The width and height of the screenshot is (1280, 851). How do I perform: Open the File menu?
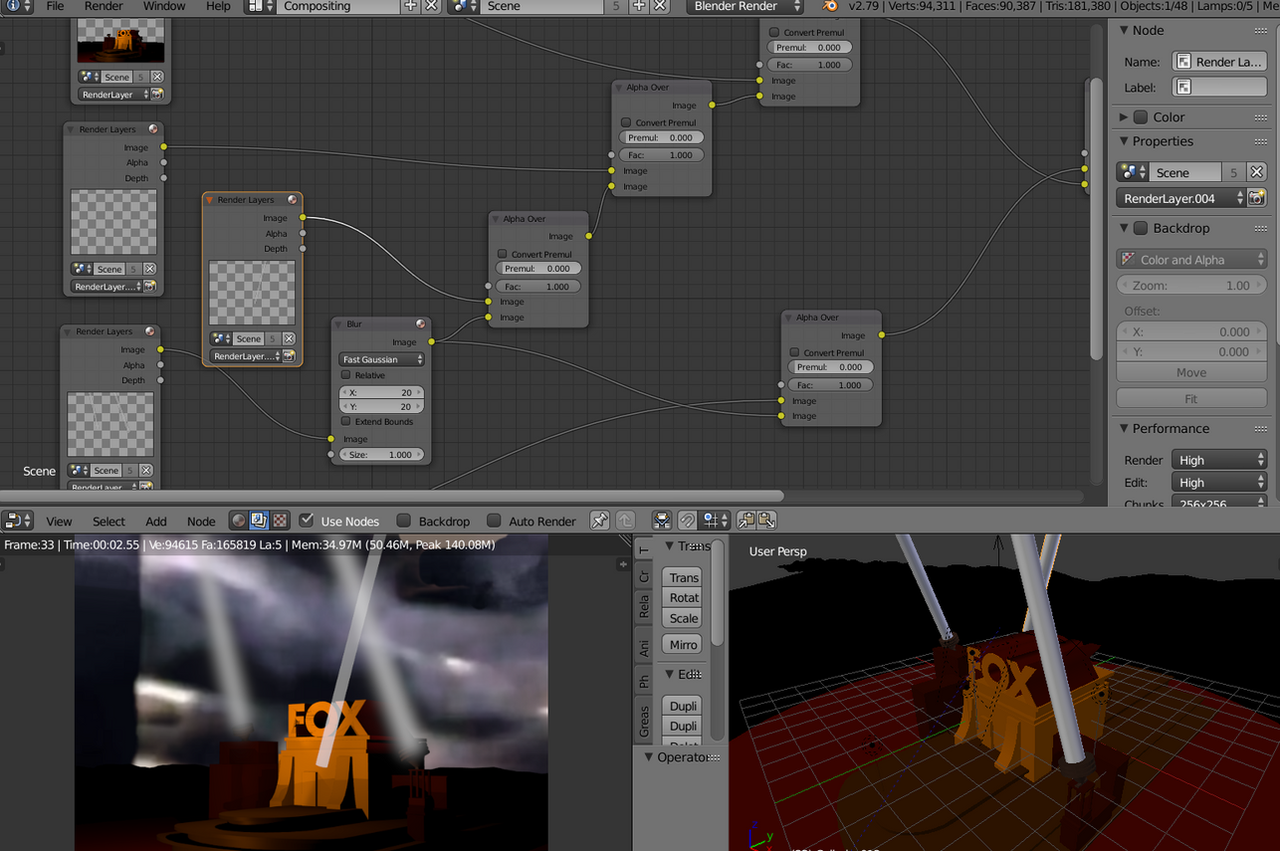coord(55,6)
